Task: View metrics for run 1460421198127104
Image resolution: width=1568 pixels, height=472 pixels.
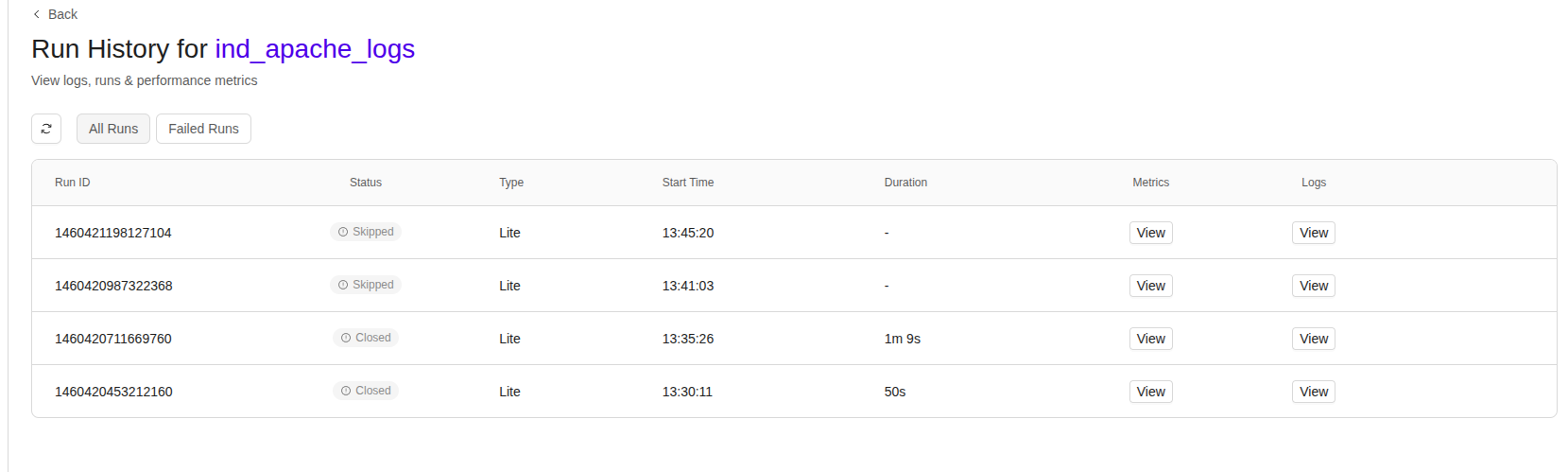Action: (x=1150, y=233)
